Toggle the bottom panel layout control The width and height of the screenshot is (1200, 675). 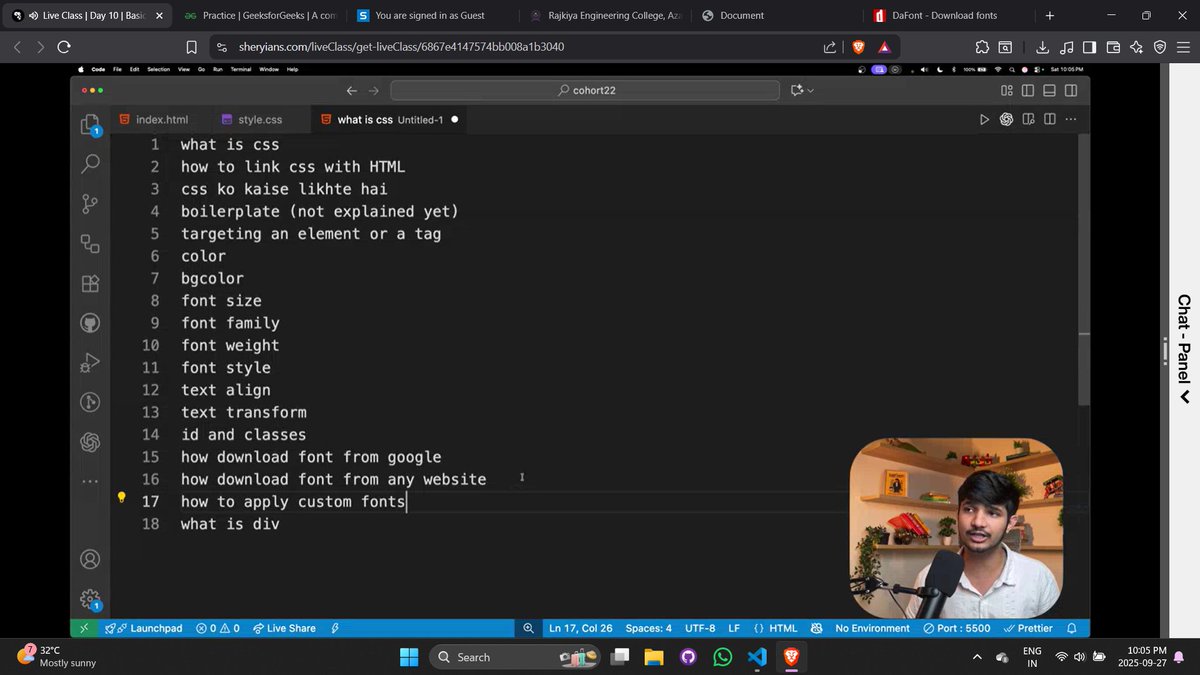click(x=1049, y=90)
